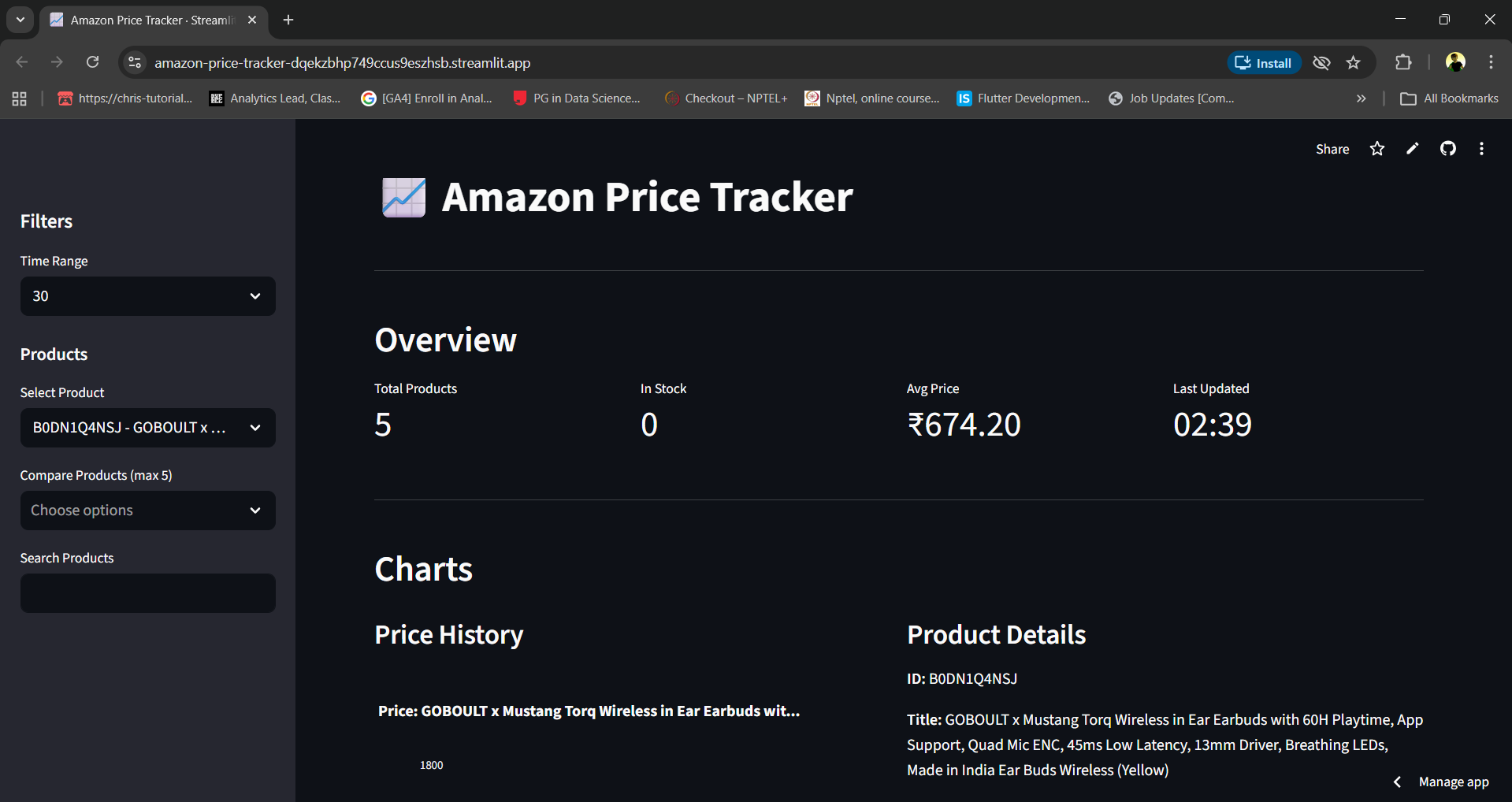This screenshot has height=802, width=1512.
Task: Open the Chrome three-dot menu
Action: [1491, 61]
